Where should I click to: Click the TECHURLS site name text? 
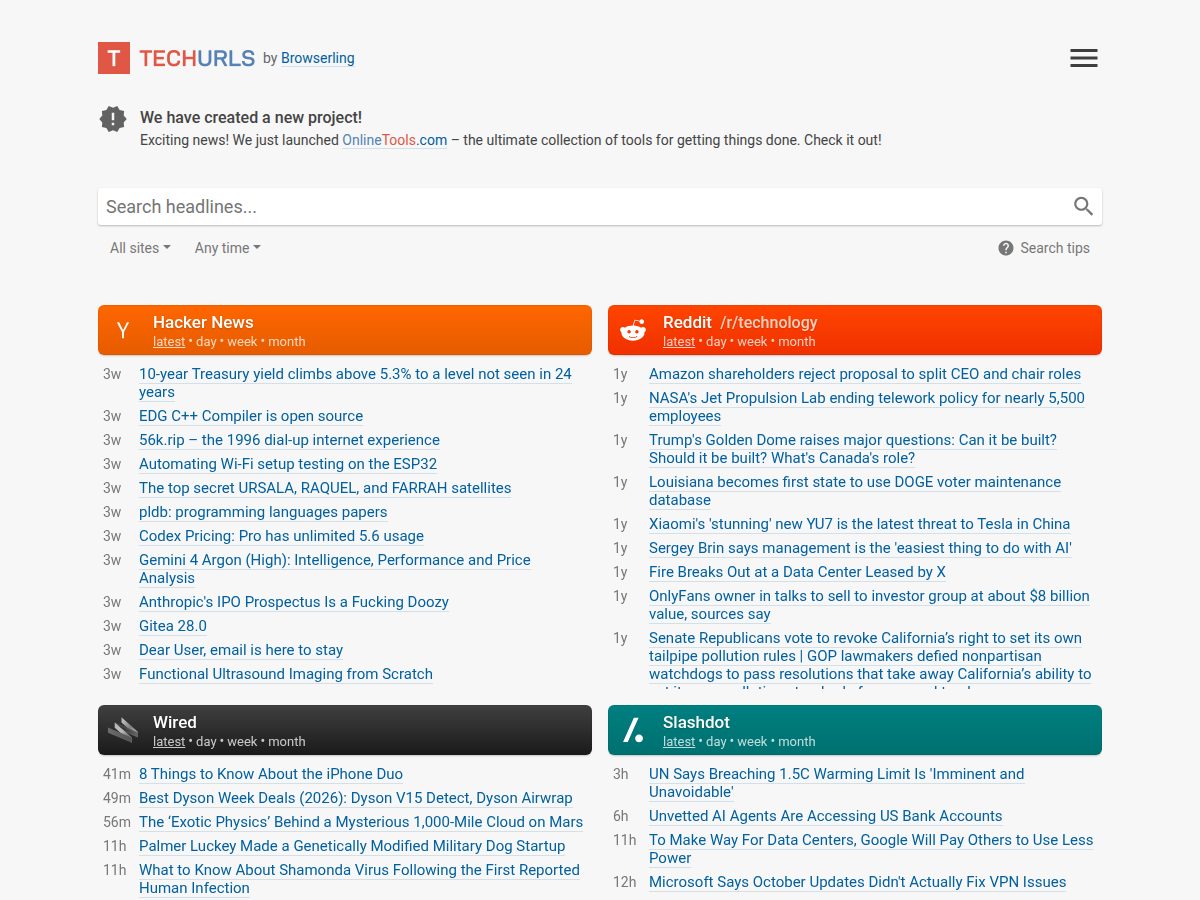pos(197,58)
